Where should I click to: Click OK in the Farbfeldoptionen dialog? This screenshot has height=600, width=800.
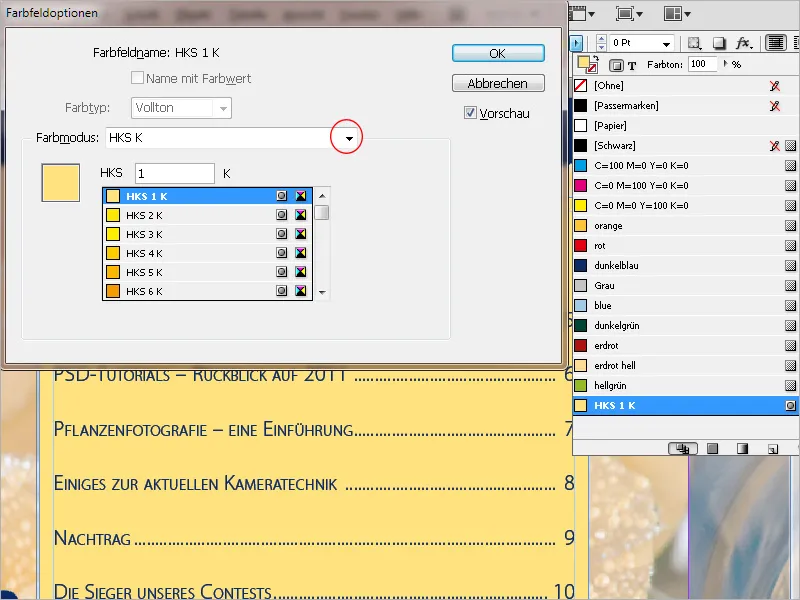pos(498,54)
